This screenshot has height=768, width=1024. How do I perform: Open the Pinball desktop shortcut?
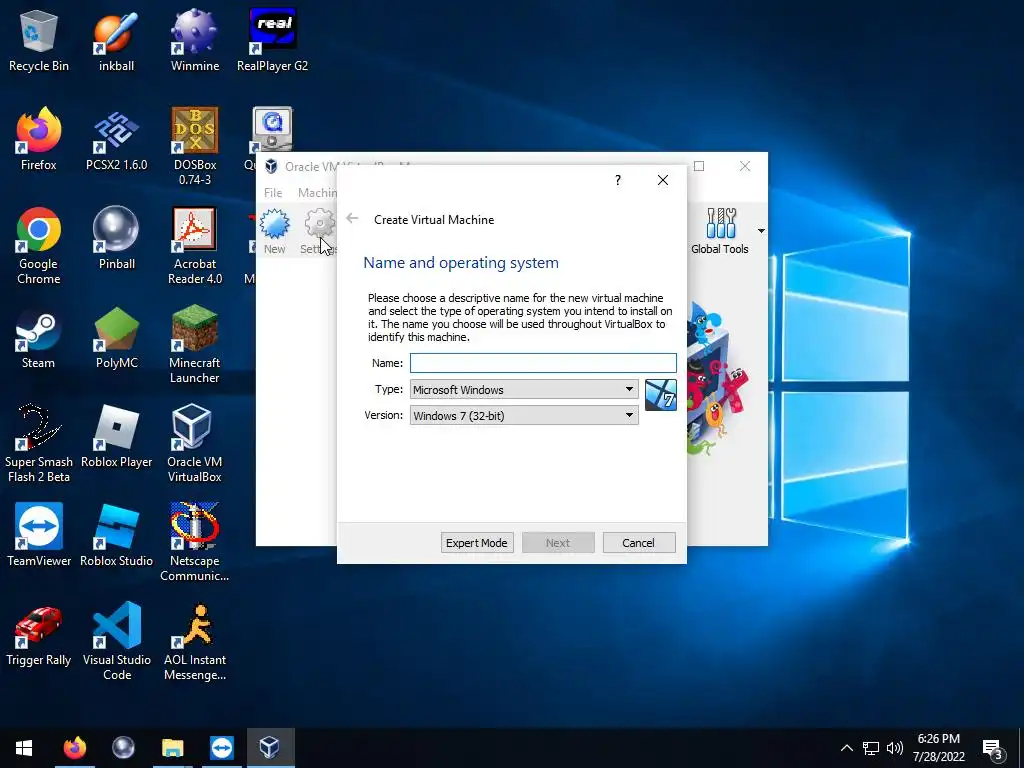[x=116, y=238]
